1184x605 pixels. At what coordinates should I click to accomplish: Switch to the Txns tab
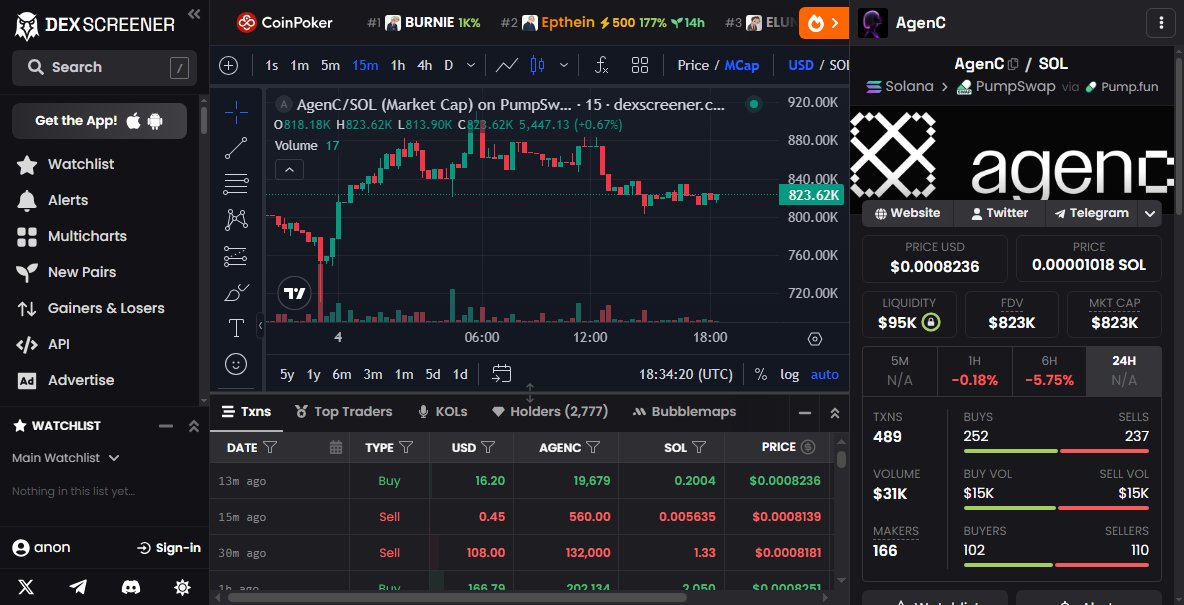(246, 412)
